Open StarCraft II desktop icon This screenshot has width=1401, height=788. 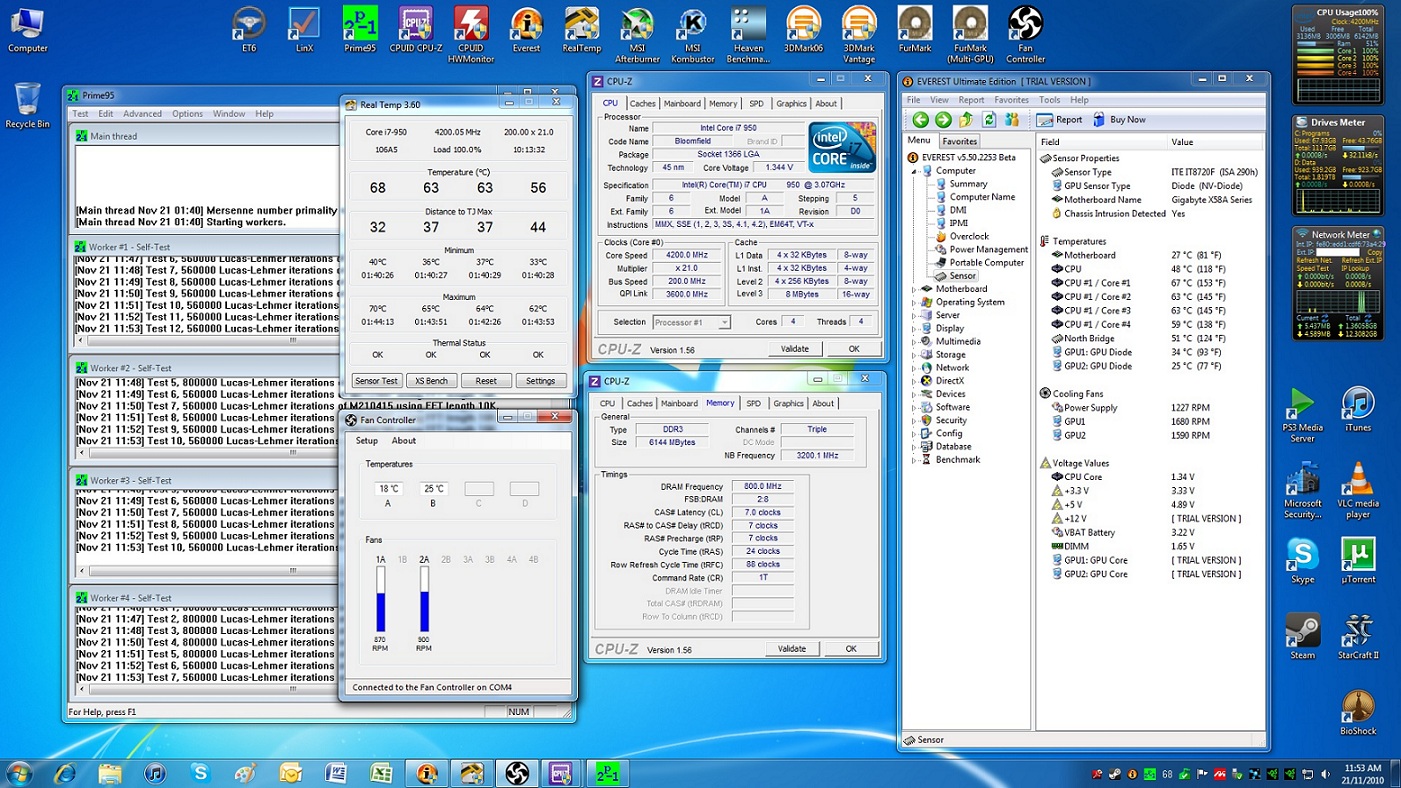(1357, 637)
